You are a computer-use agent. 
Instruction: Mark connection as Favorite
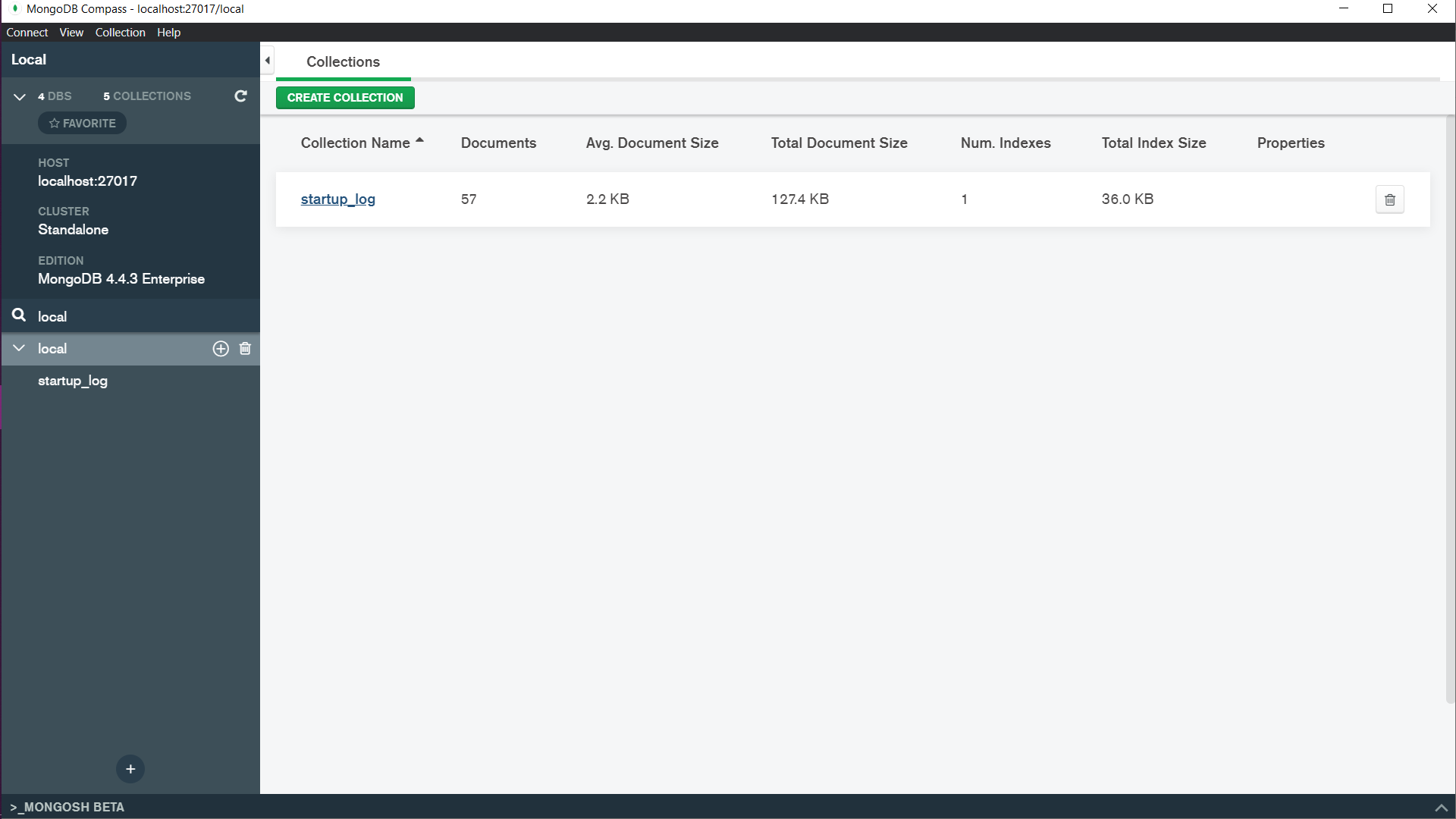coord(82,123)
